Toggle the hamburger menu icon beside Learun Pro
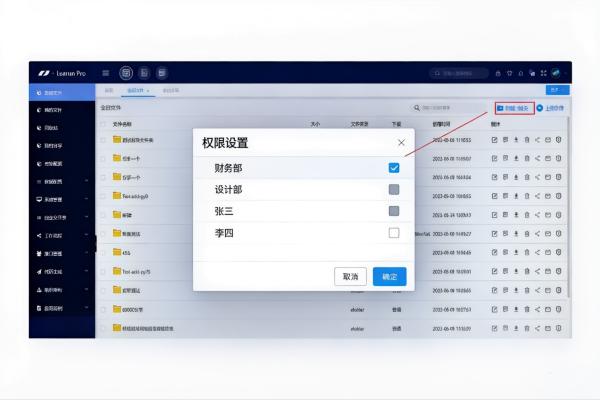600x400 pixels. pos(106,73)
